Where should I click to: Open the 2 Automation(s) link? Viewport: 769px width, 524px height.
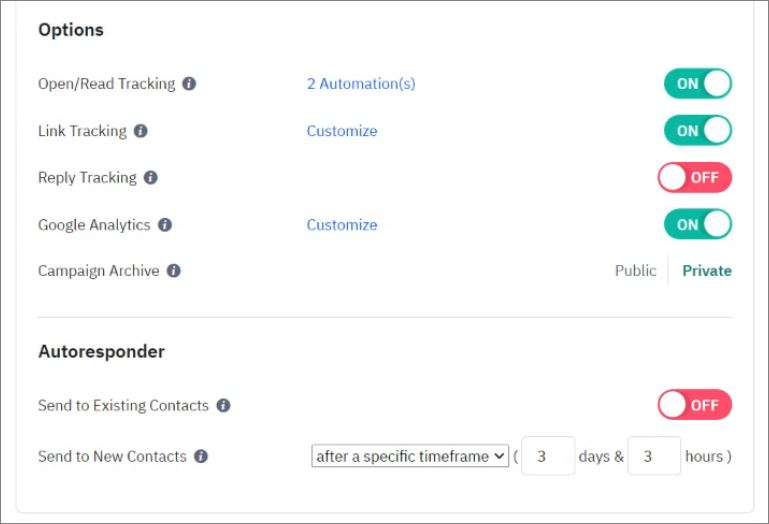pos(361,84)
